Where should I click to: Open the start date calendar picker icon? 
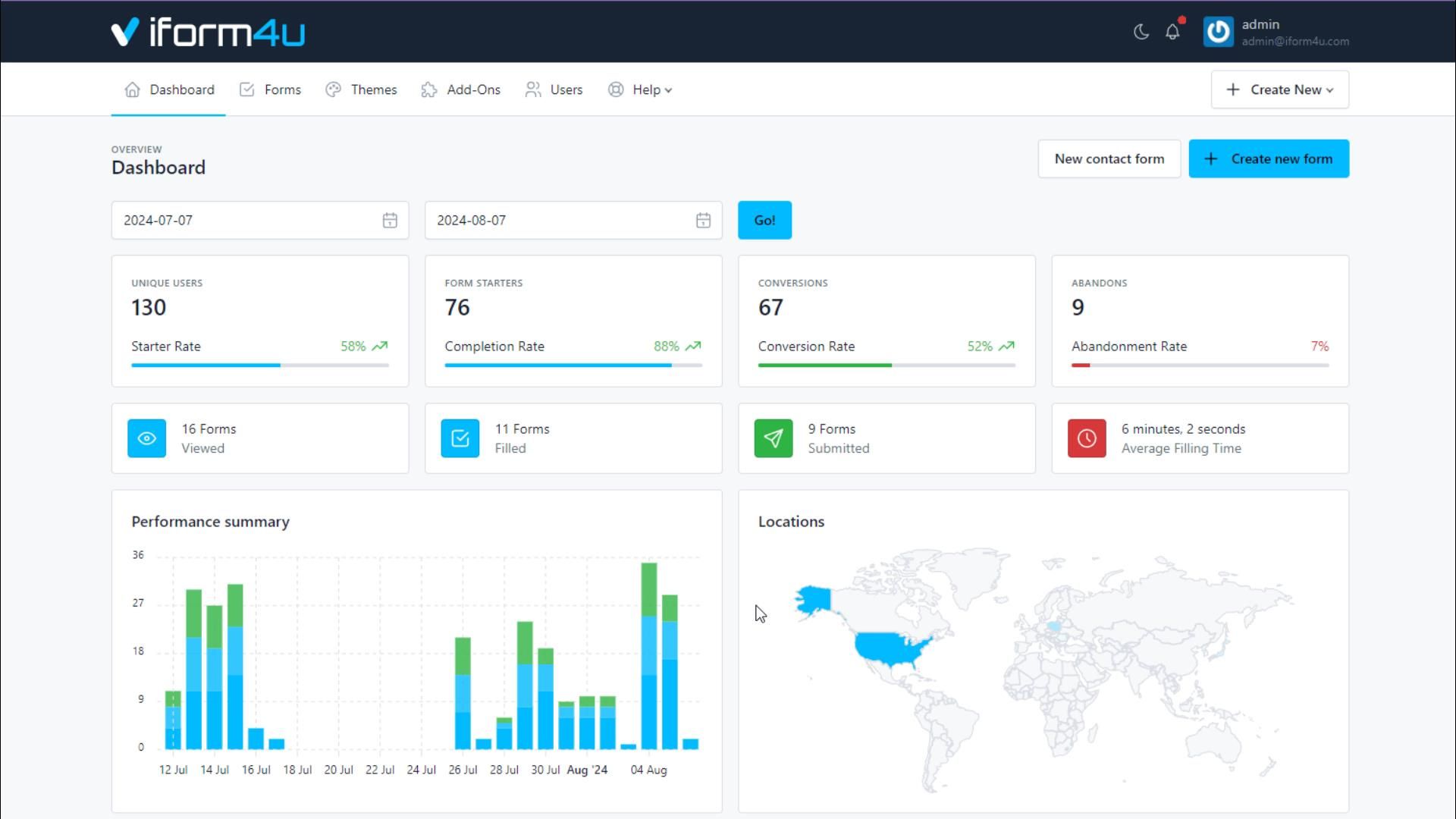coord(389,221)
